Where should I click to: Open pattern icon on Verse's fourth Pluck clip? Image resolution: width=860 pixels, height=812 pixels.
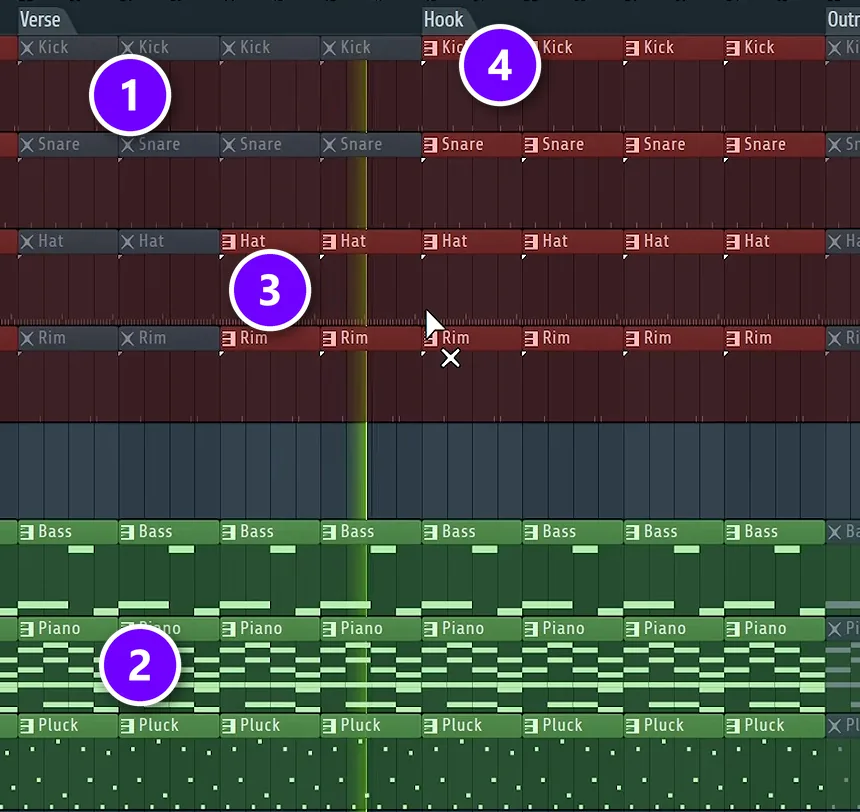click(329, 726)
